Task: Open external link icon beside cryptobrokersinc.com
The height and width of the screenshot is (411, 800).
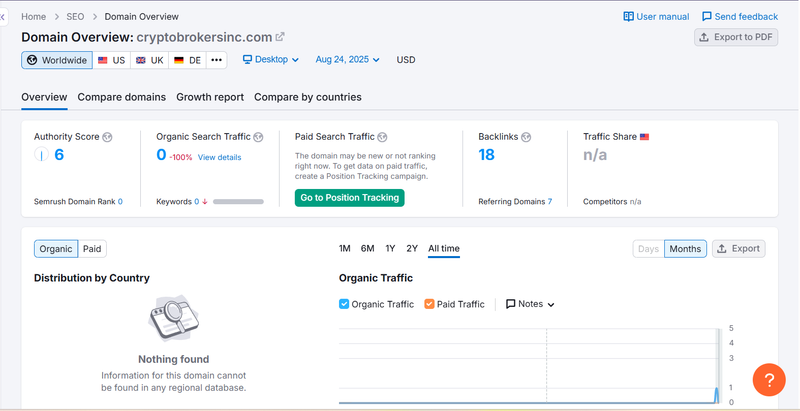Action: tap(280, 37)
